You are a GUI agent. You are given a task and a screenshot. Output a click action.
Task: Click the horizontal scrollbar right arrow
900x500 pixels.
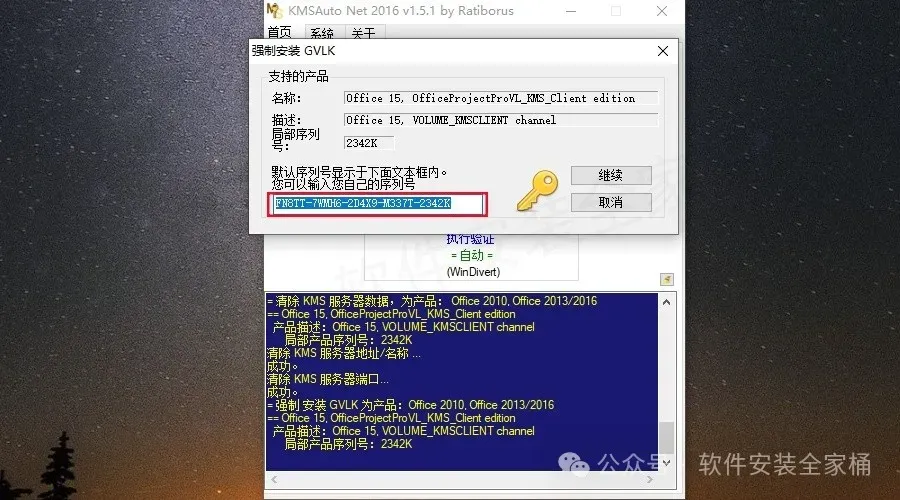[650, 479]
